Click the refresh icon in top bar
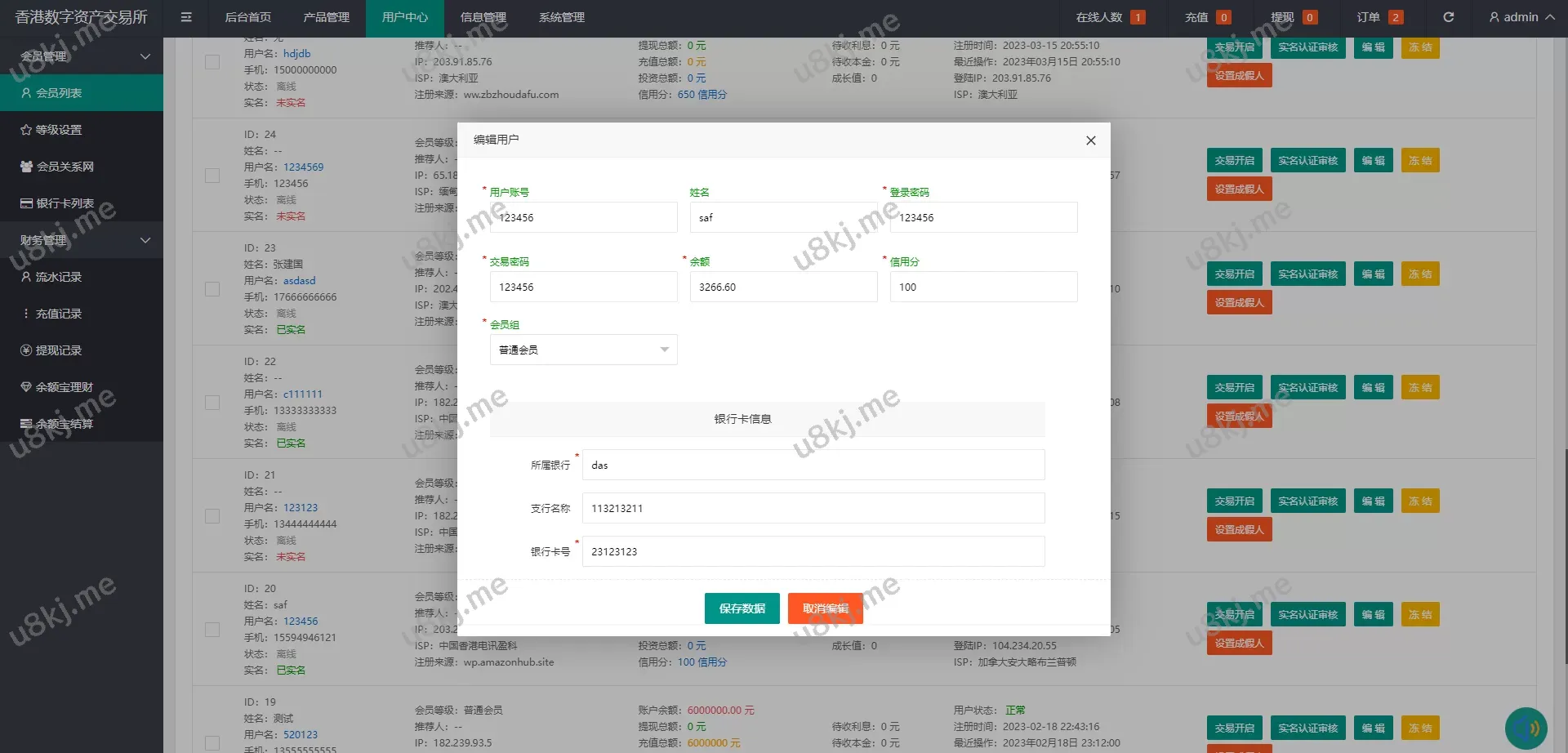The image size is (1568, 753). 1448,17
